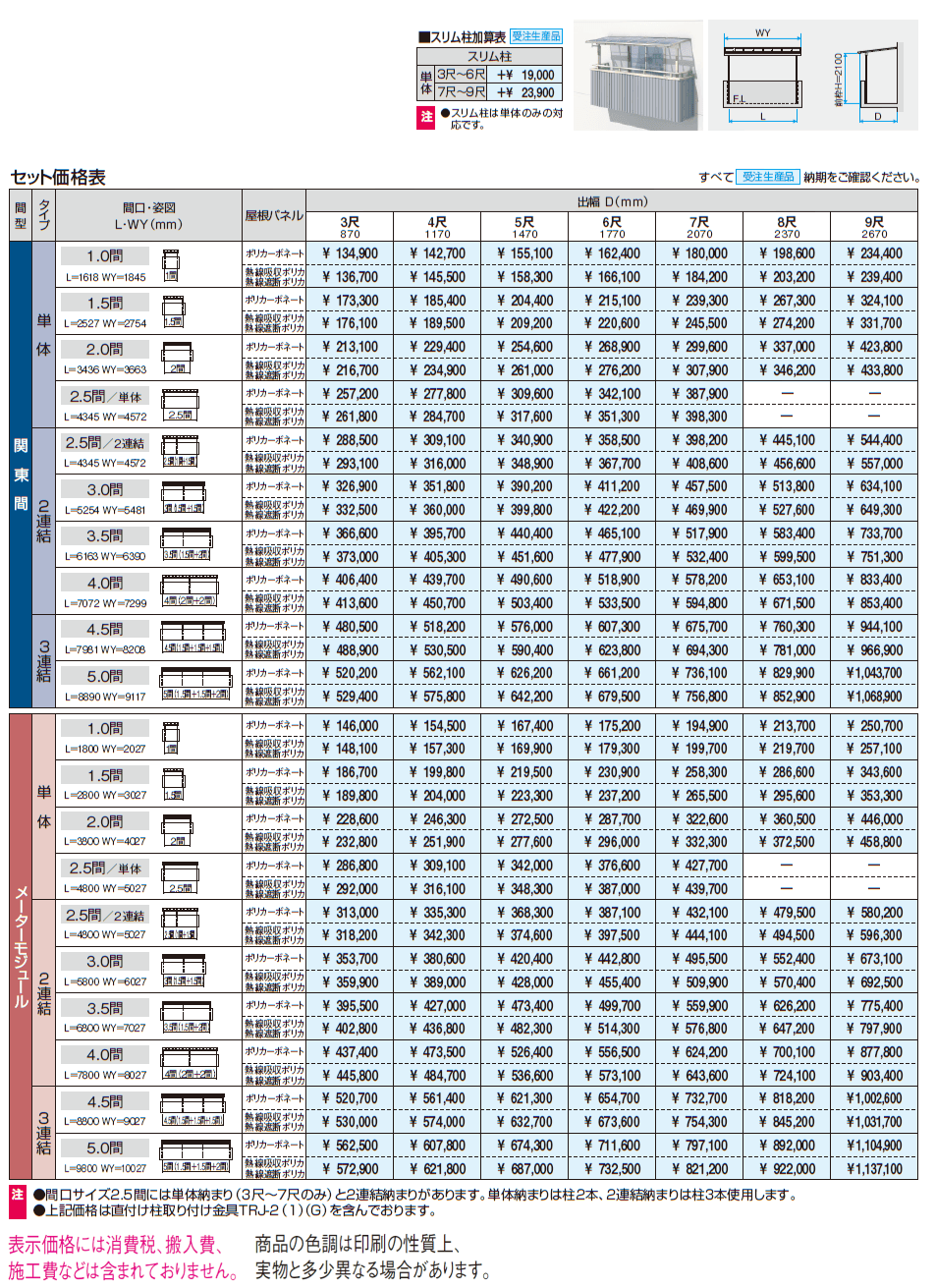Screen dimensions: 936x1288
Task: Click the front-view WY and L dimension diagram
Action: coord(762,76)
